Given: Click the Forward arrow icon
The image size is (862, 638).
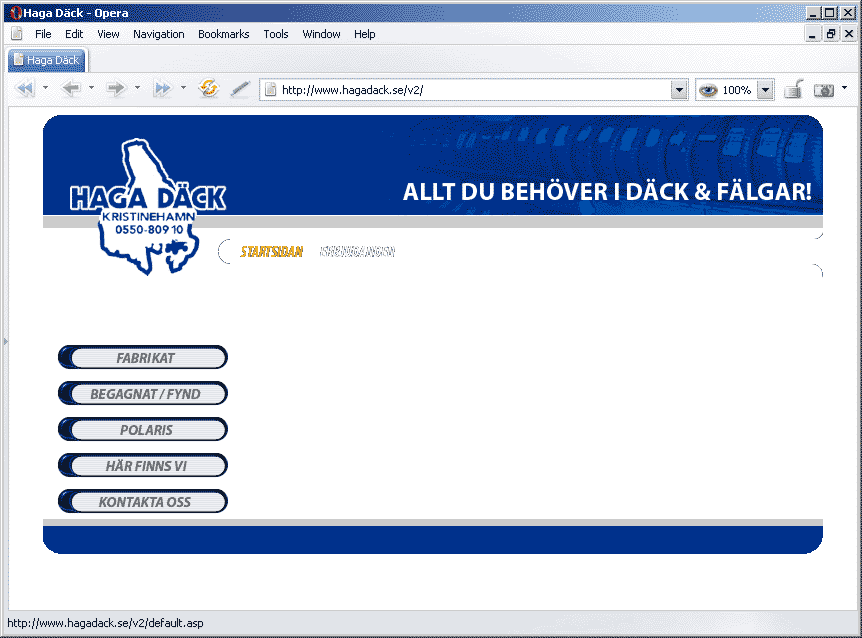Looking at the screenshot, I should (x=115, y=88).
